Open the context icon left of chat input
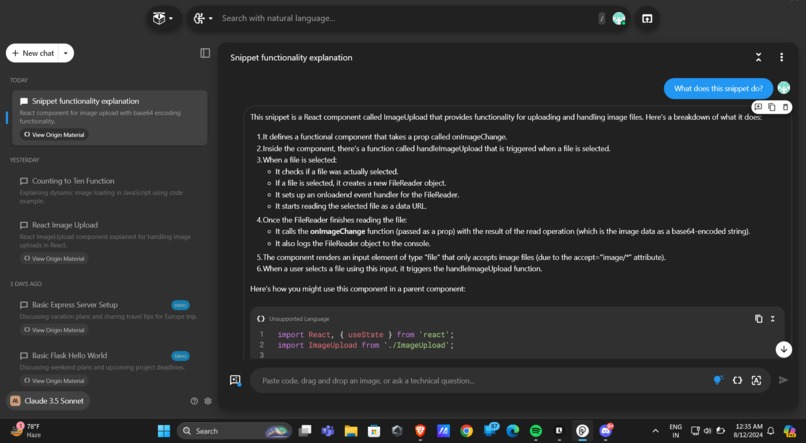Screen dimensions: 806x443 pos(235,380)
